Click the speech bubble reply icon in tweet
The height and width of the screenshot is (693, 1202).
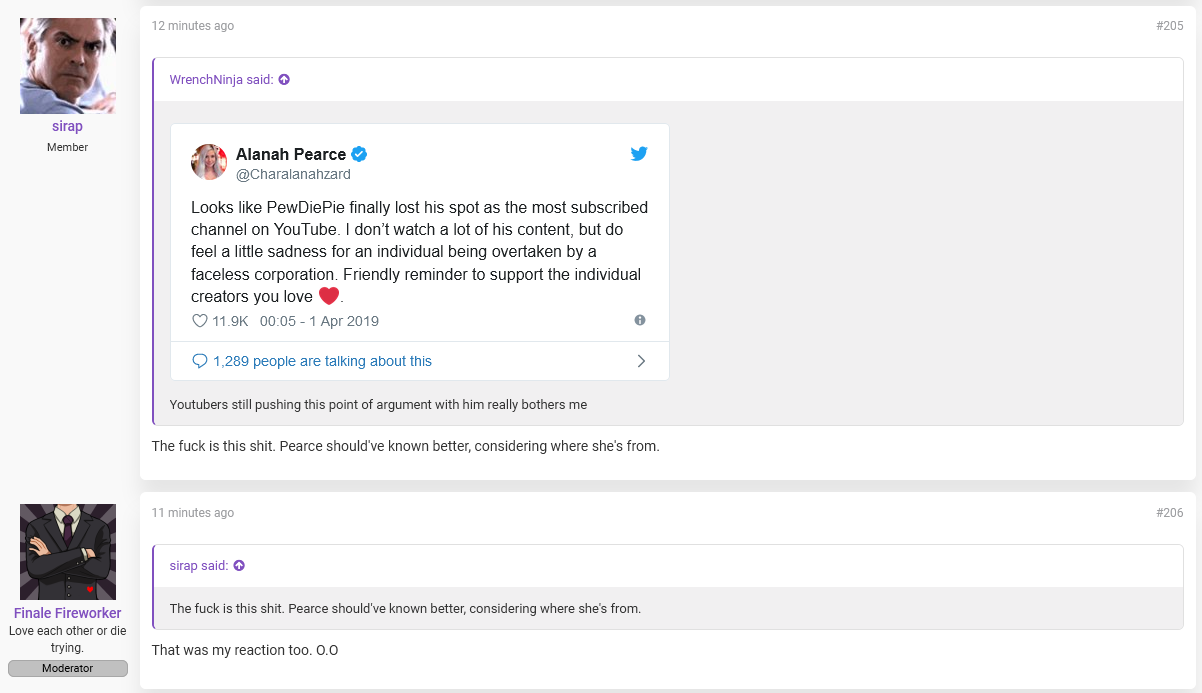pos(199,361)
